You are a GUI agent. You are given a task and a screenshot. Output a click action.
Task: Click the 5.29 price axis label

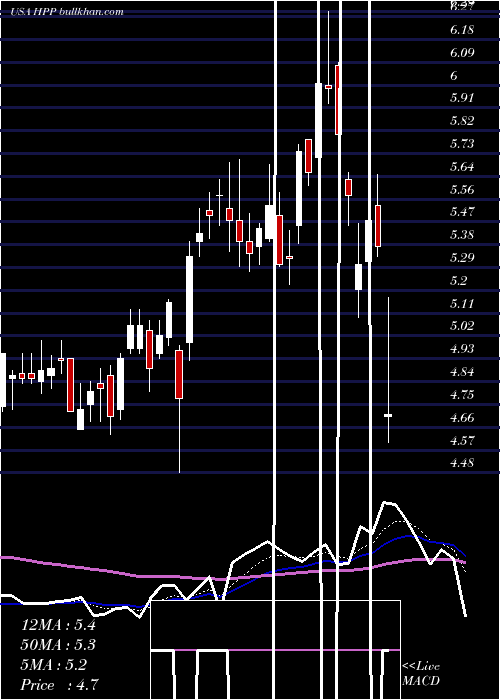coord(462,258)
